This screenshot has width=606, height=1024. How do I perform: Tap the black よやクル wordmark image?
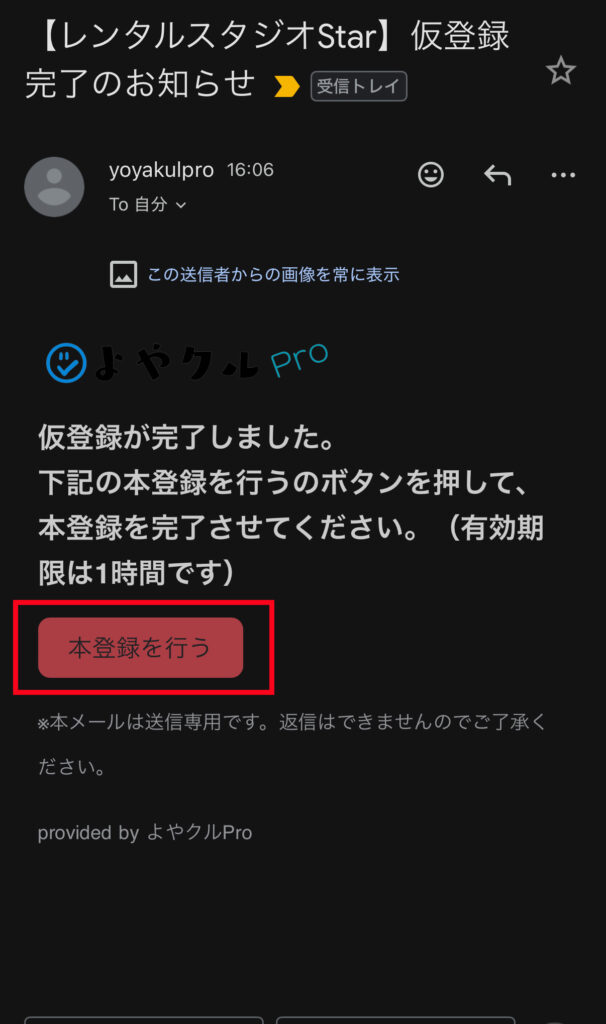[x=176, y=363]
